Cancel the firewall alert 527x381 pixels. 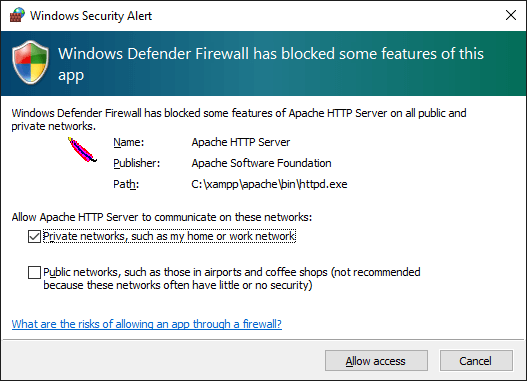coord(476,361)
